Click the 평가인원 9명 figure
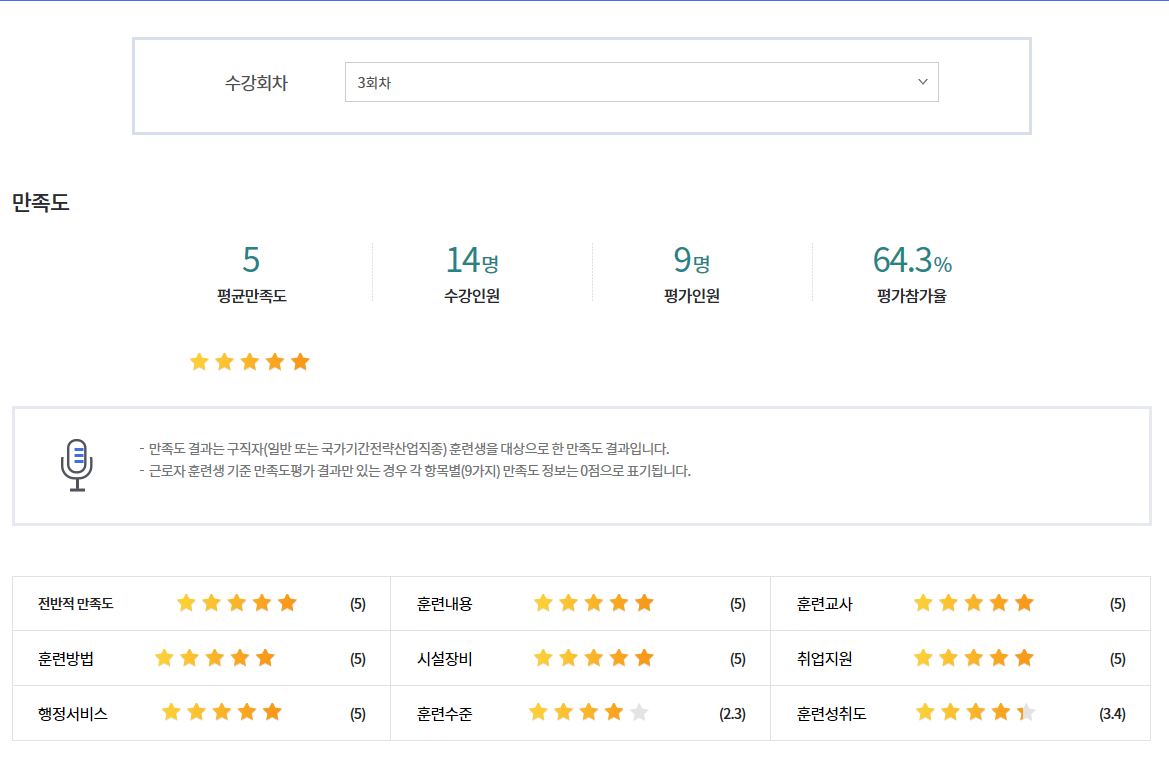The width and height of the screenshot is (1169, 766). coord(692,260)
